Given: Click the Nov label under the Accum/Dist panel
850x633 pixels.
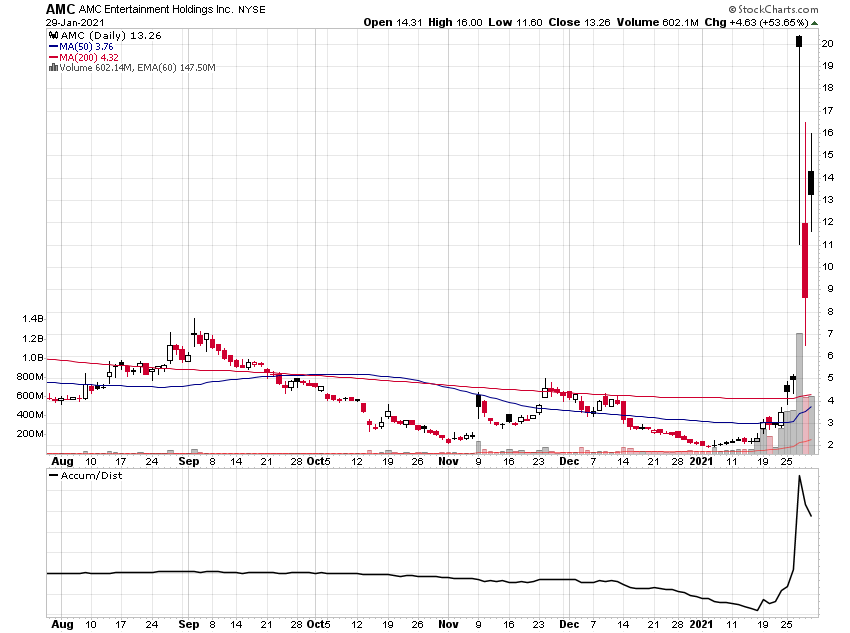Looking at the screenshot, I should [x=448, y=624].
